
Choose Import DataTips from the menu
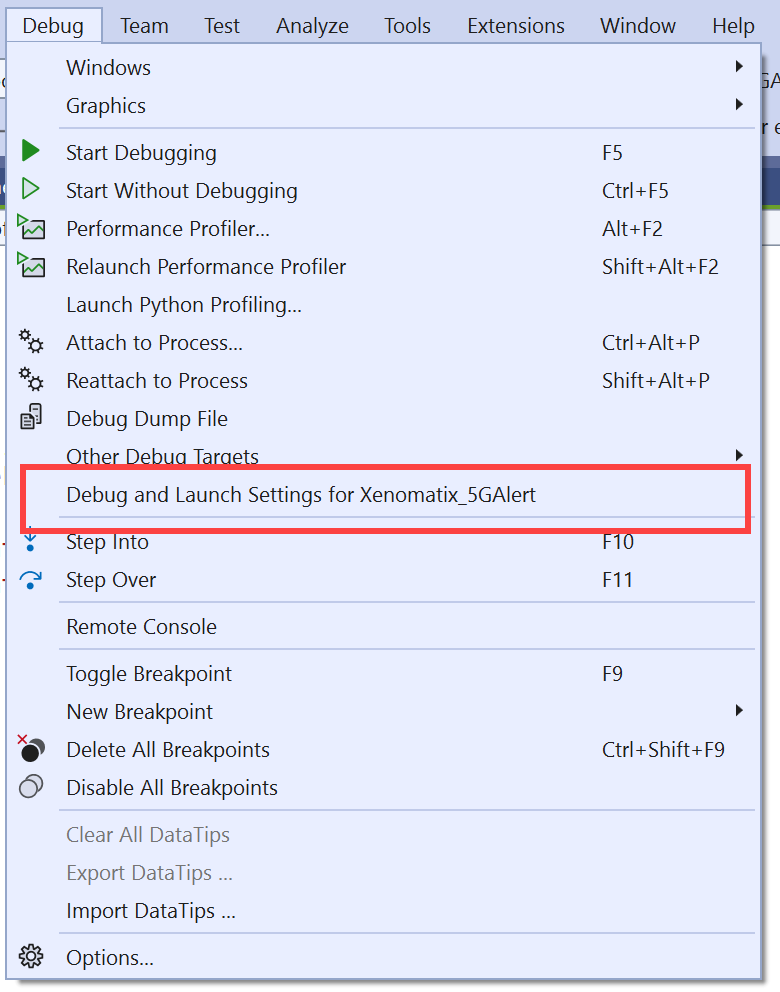click(x=151, y=911)
